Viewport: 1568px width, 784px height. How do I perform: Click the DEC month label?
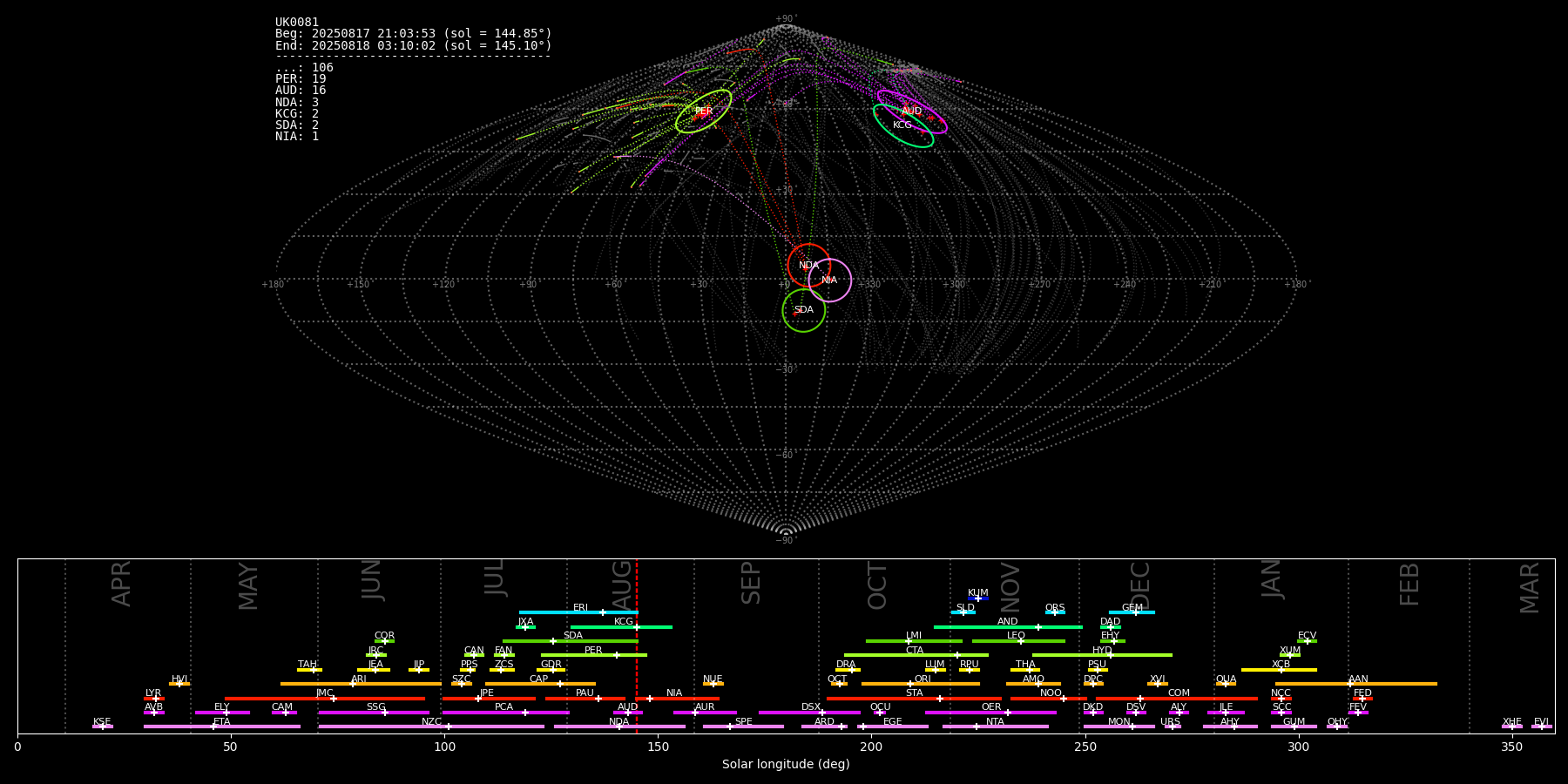click(1140, 585)
